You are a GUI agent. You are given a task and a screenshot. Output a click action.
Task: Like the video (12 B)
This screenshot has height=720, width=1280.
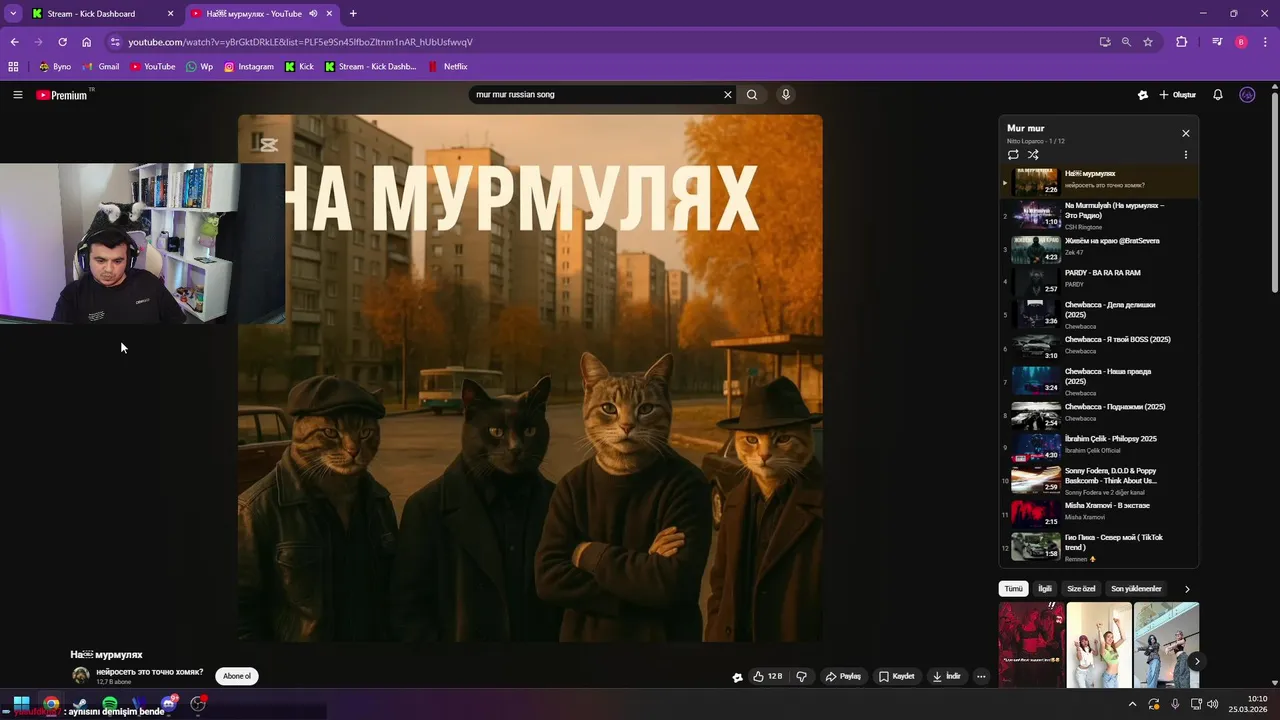[x=768, y=677]
